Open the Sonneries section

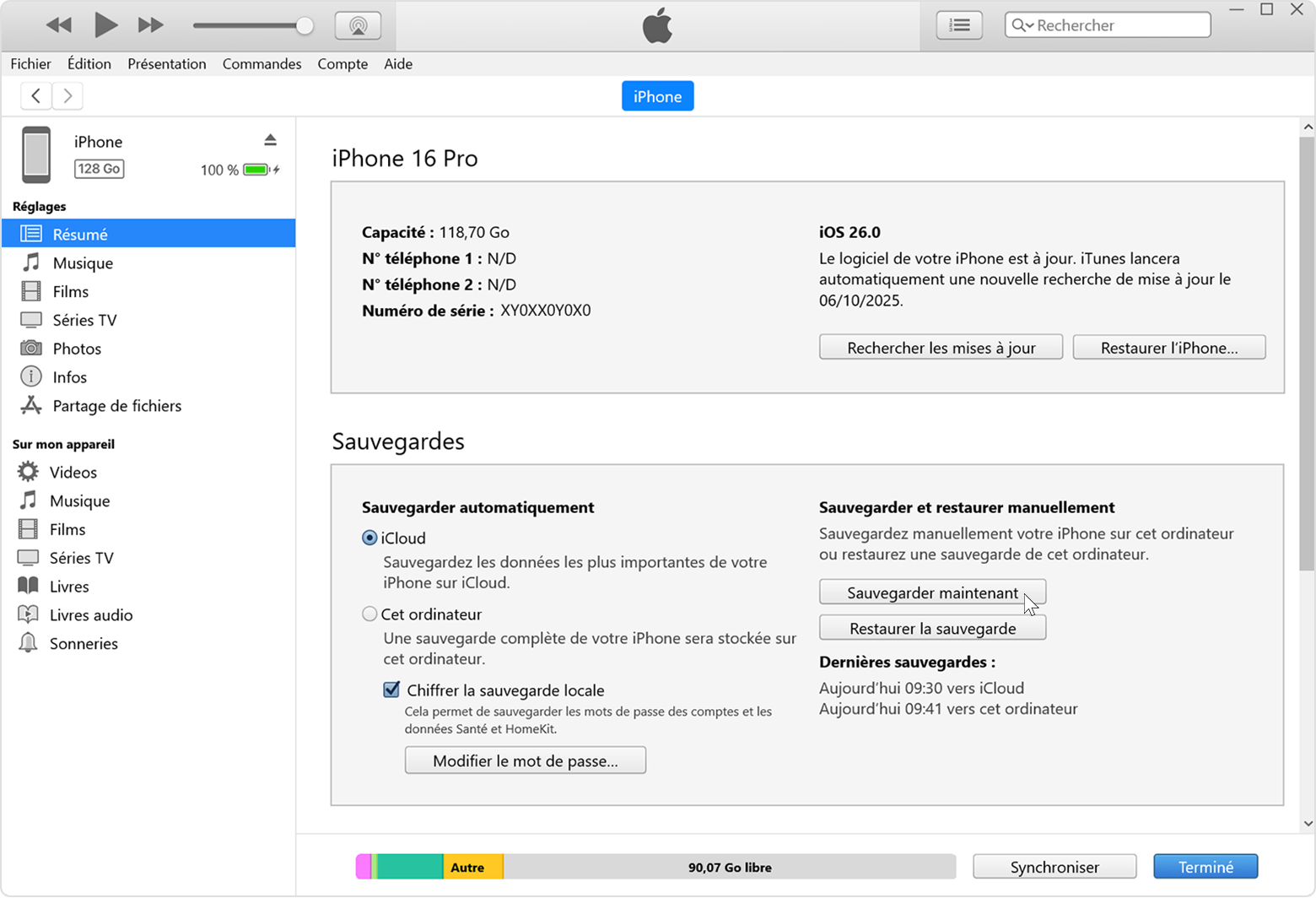coord(84,643)
